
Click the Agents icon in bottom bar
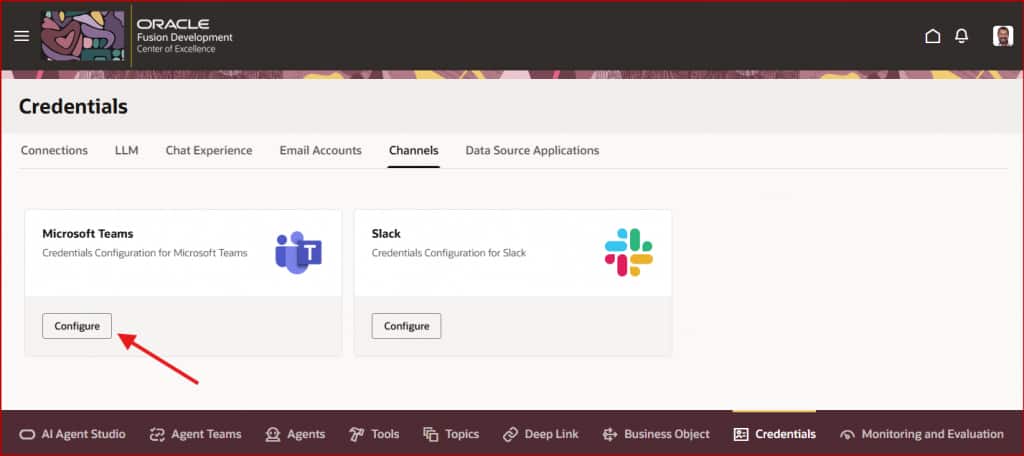click(273, 434)
